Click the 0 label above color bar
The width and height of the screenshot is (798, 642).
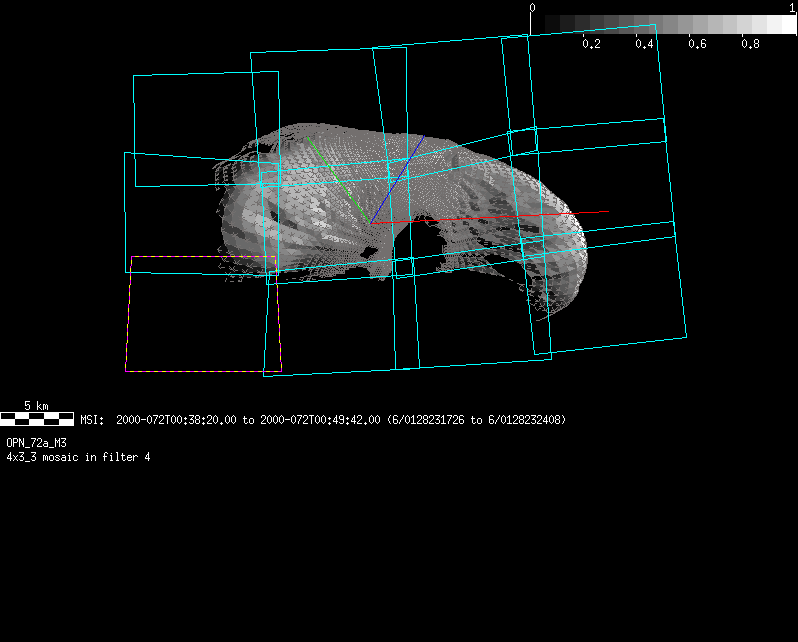tap(533, 7)
